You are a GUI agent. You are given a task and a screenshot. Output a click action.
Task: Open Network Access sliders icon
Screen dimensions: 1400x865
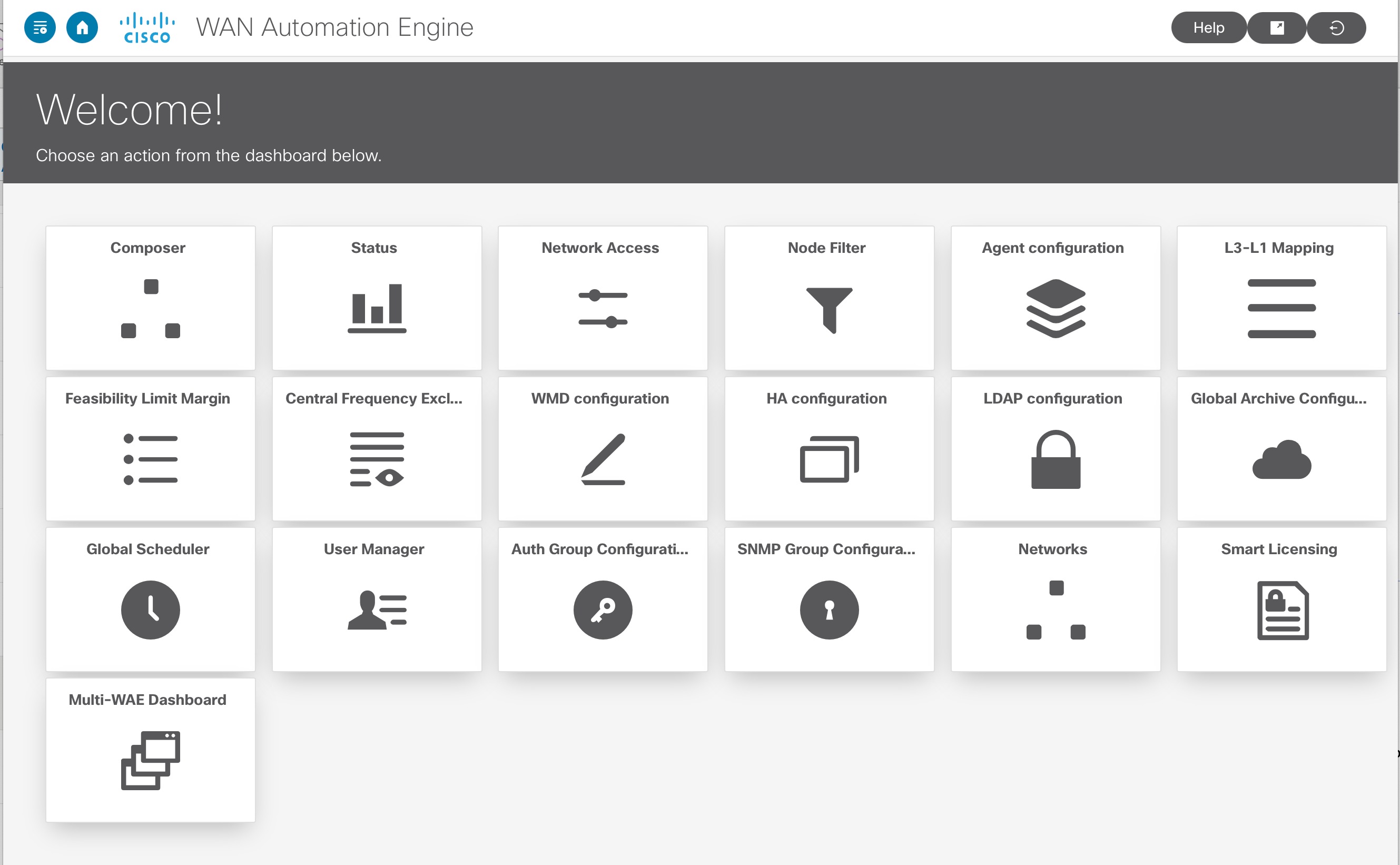click(x=603, y=308)
